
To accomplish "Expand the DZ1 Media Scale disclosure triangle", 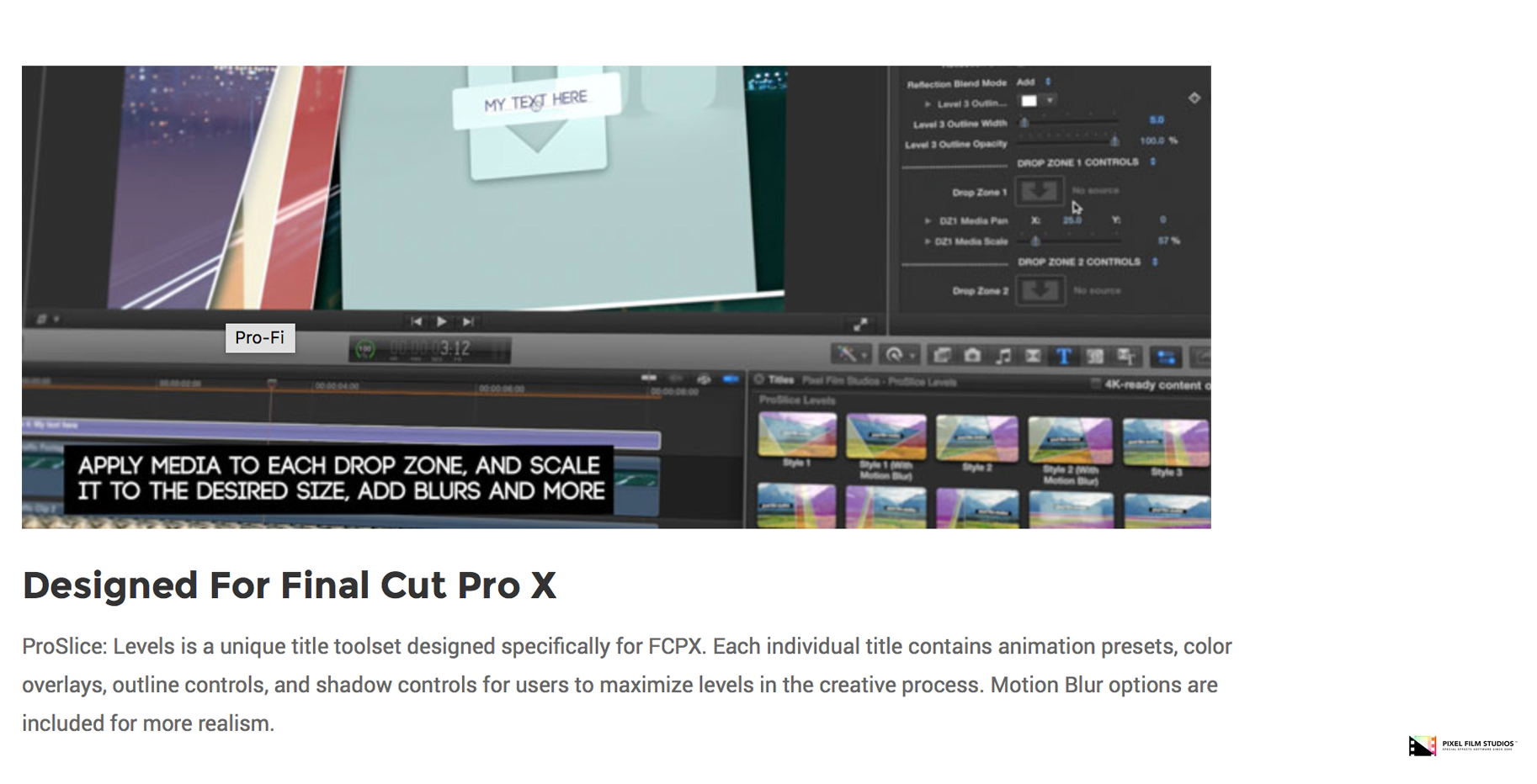I will tap(928, 241).
